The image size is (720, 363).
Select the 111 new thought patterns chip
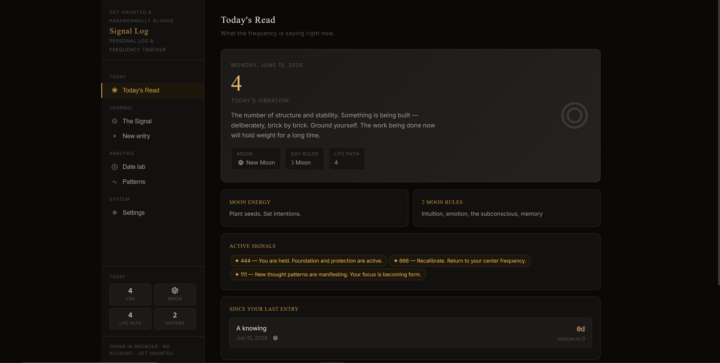tap(328, 274)
